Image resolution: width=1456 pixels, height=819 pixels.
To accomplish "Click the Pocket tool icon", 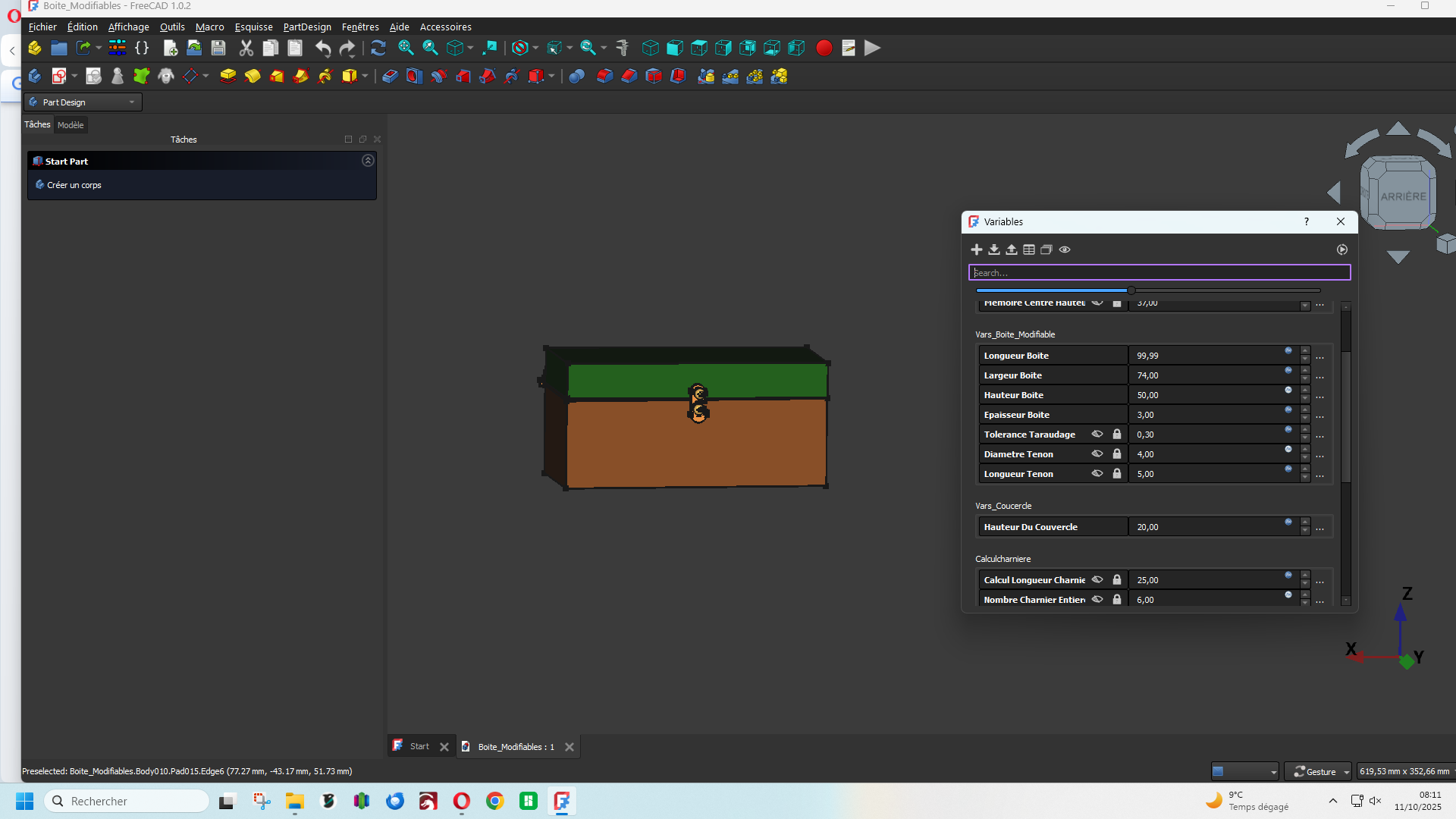I will point(390,76).
